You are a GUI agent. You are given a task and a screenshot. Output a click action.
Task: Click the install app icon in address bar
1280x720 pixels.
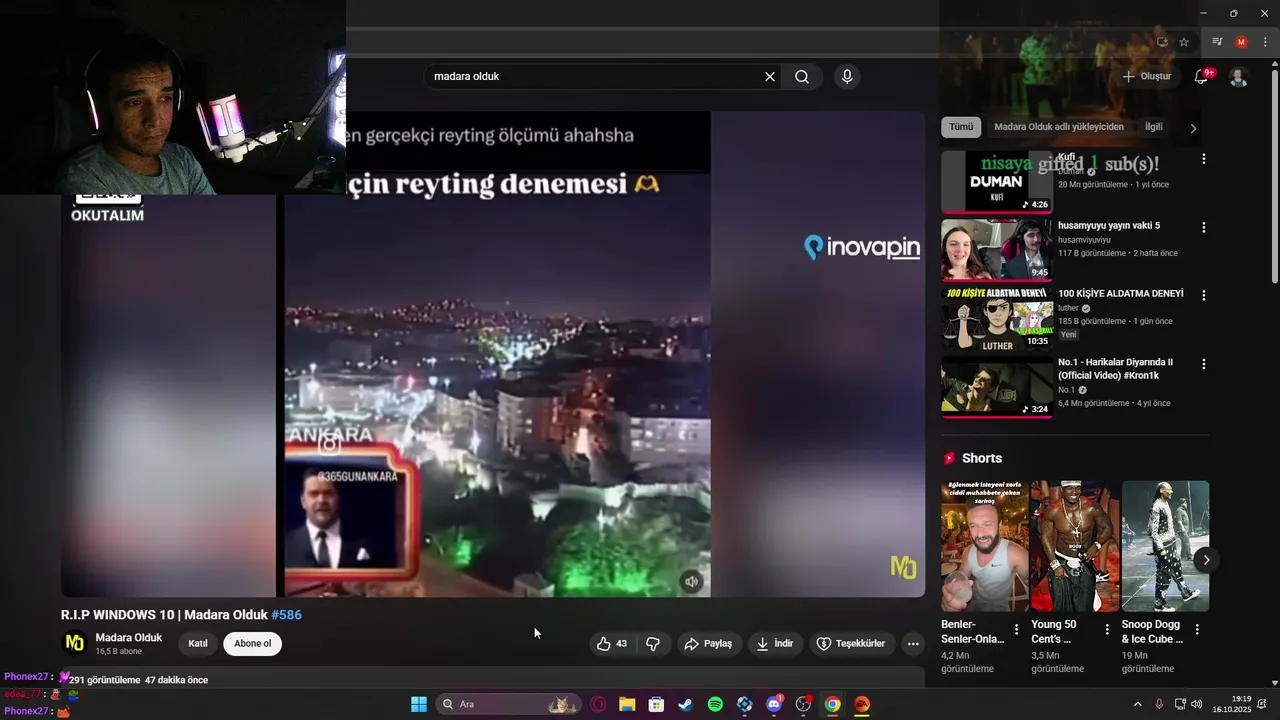coord(1162,42)
